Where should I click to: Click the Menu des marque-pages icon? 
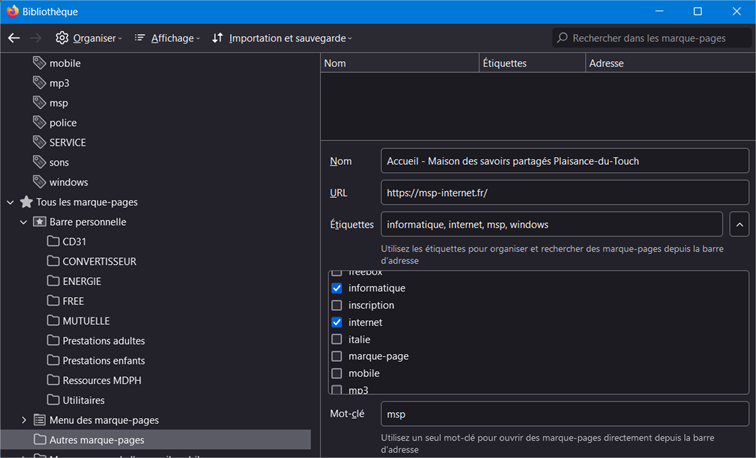pyautogui.click(x=40, y=420)
